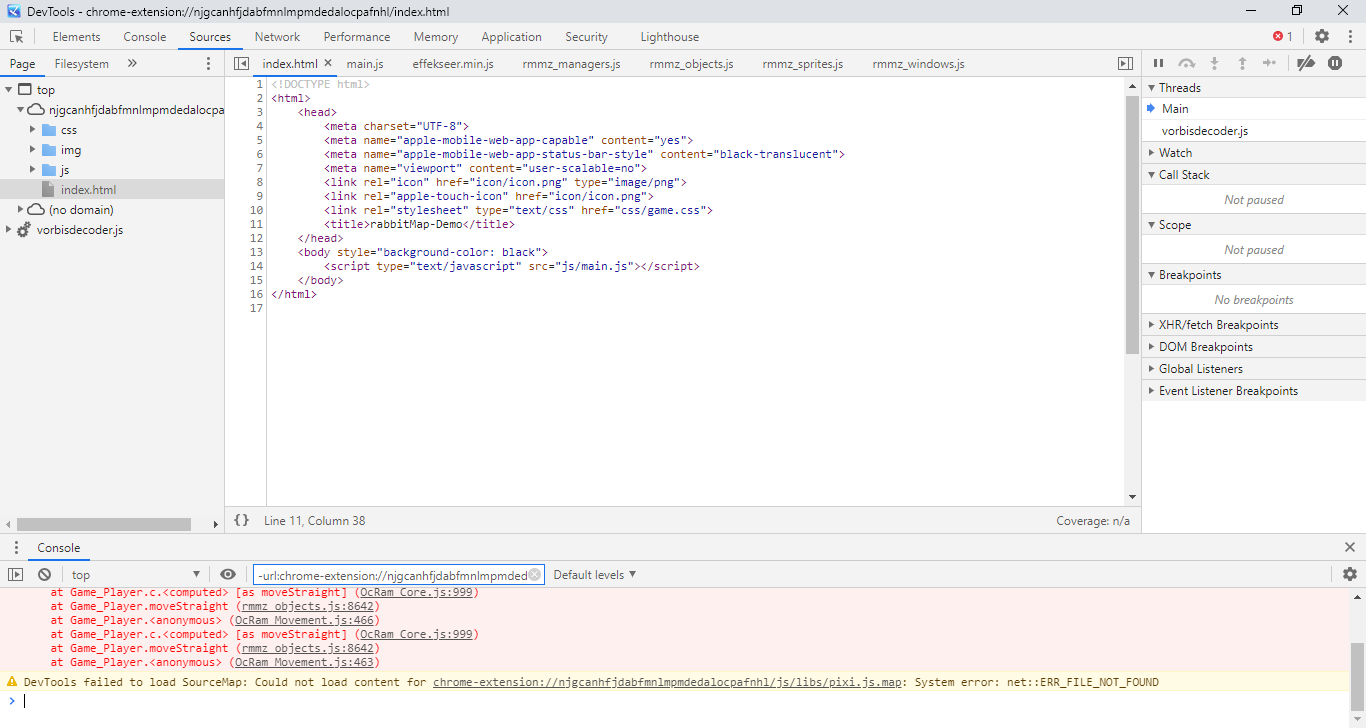The width and height of the screenshot is (1366, 728).
Task: Pause script execution
Action: pos(1159,64)
